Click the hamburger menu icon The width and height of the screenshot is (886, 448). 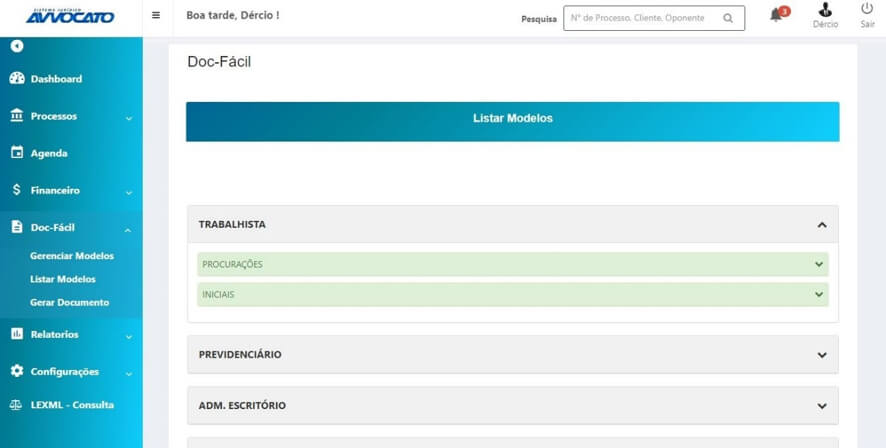[x=155, y=16]
